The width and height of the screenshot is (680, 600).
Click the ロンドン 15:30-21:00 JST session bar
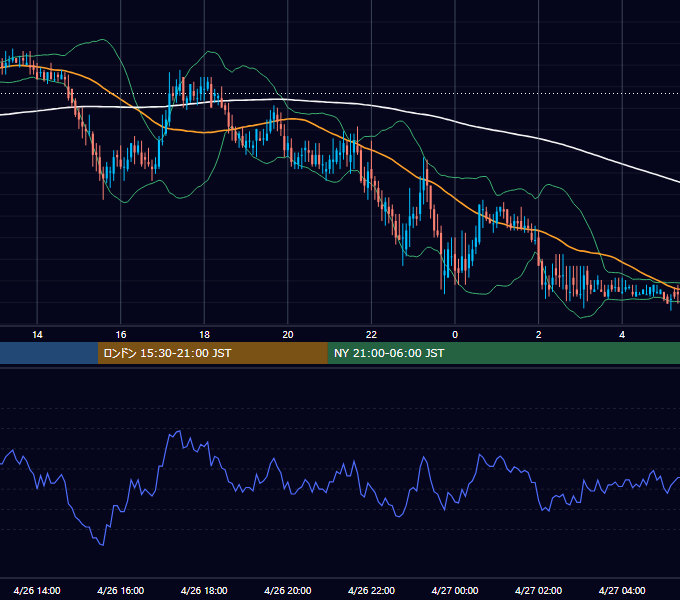tap(212, 353)
